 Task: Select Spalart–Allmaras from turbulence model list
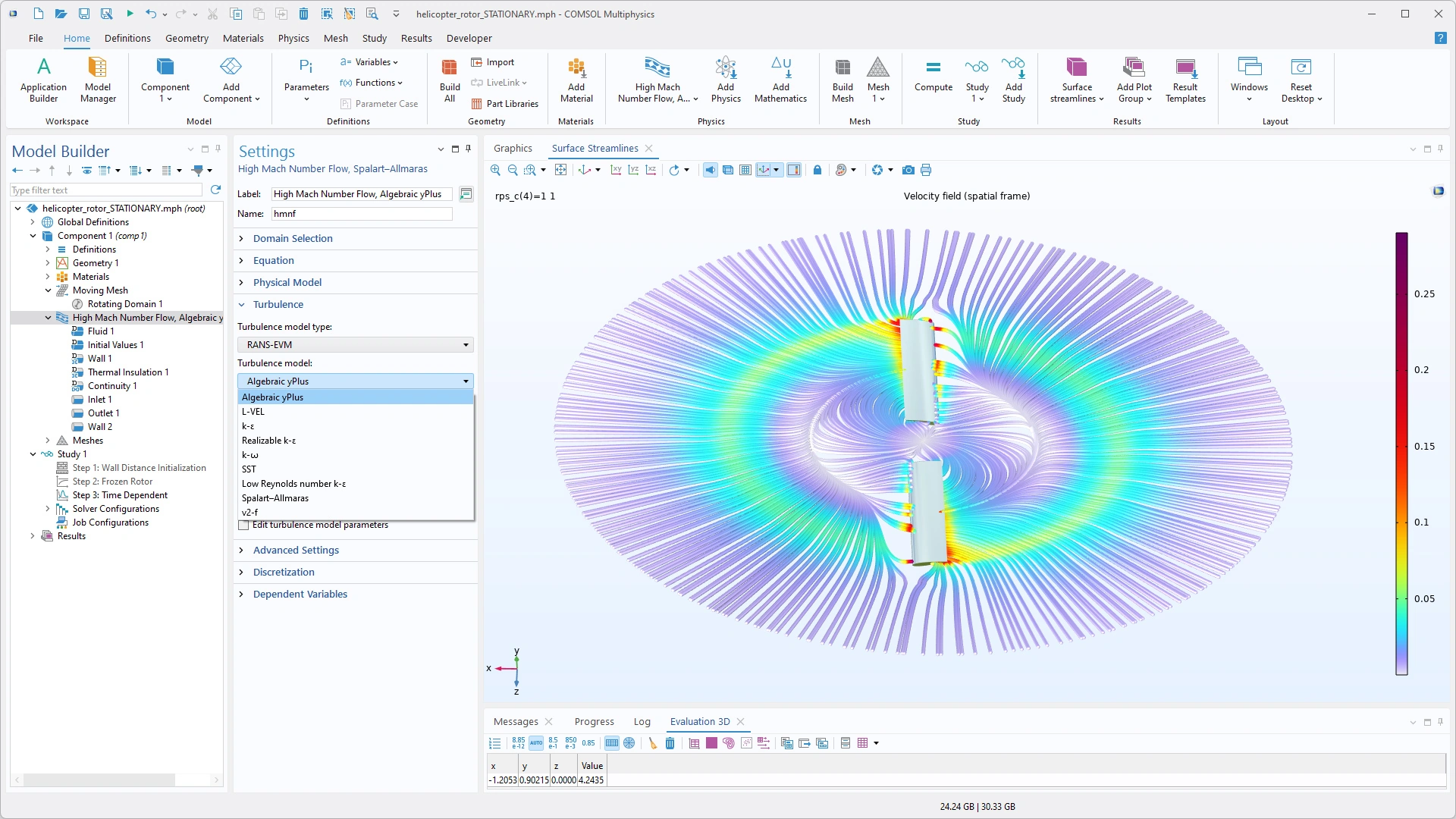coord(275,498)
